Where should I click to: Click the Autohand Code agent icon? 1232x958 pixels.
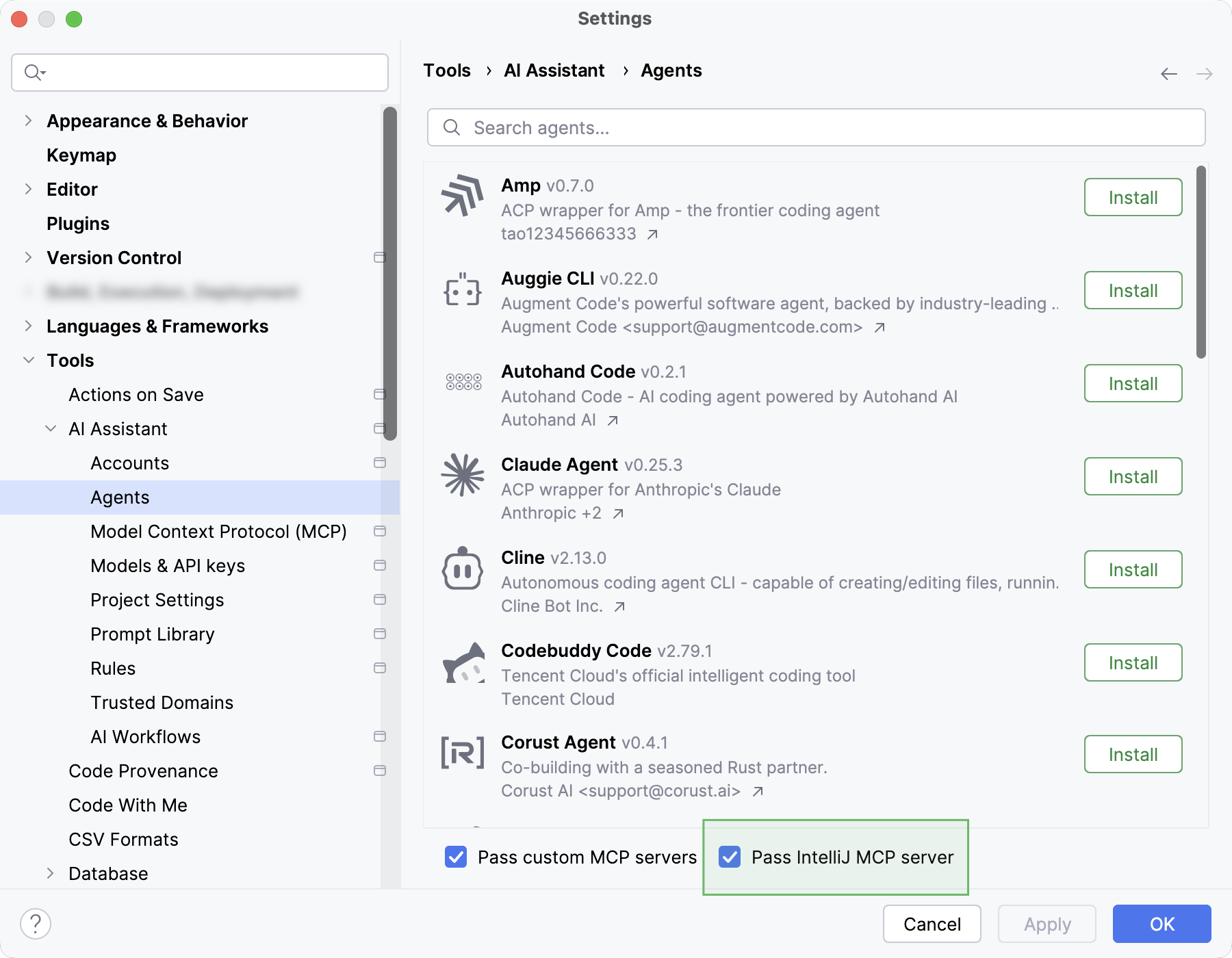pyautogui.click(x=463, y=382)
